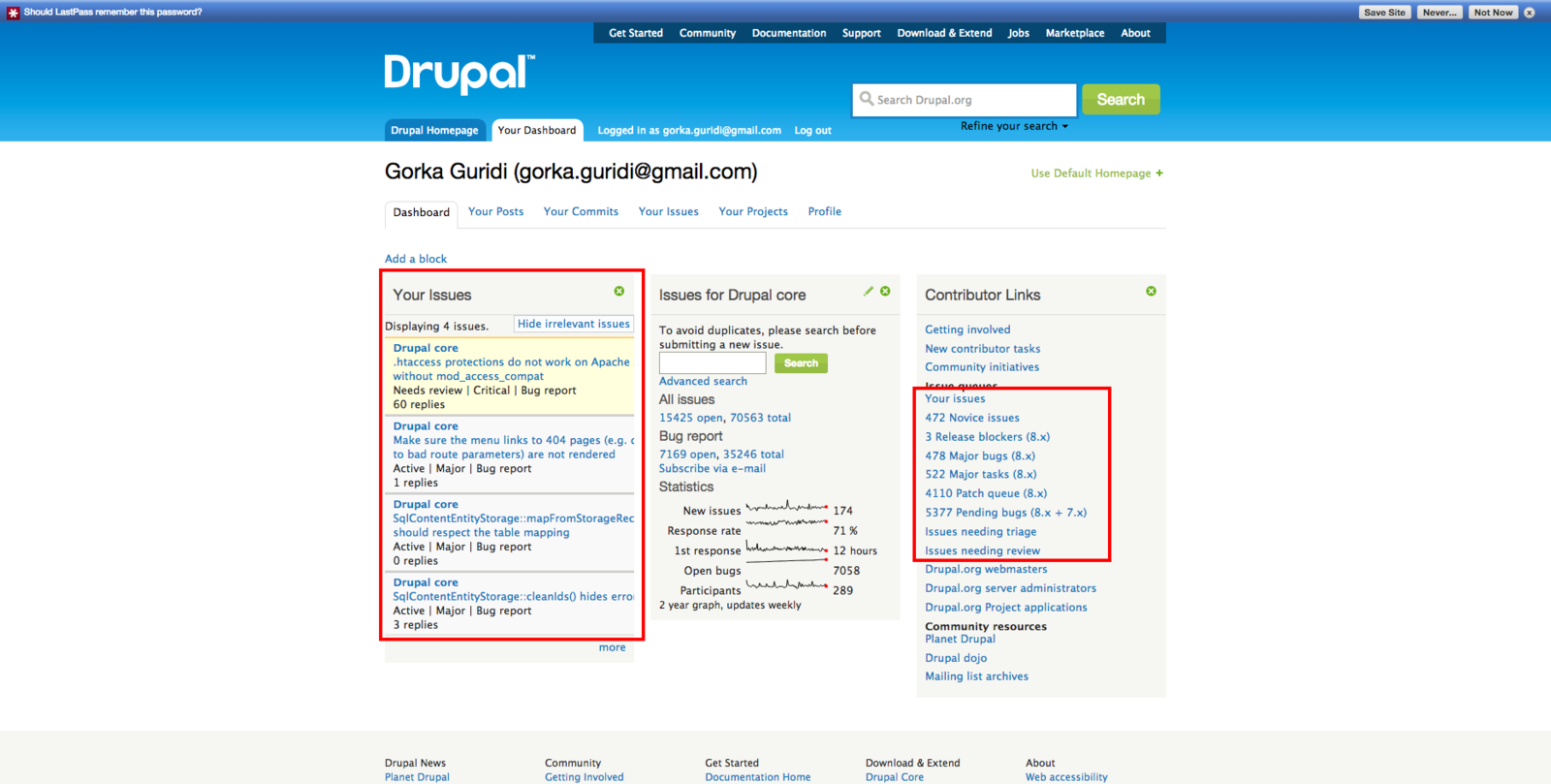Open 478 Major bugs (8.x) link

pos(979,455)
